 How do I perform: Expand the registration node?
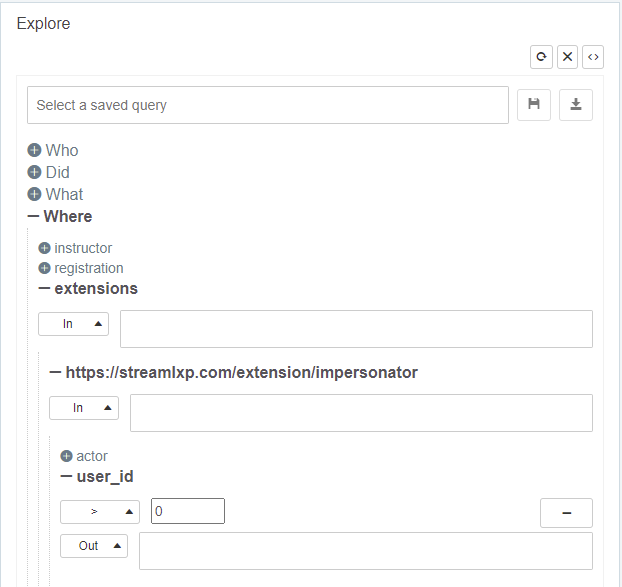(44, 268)
